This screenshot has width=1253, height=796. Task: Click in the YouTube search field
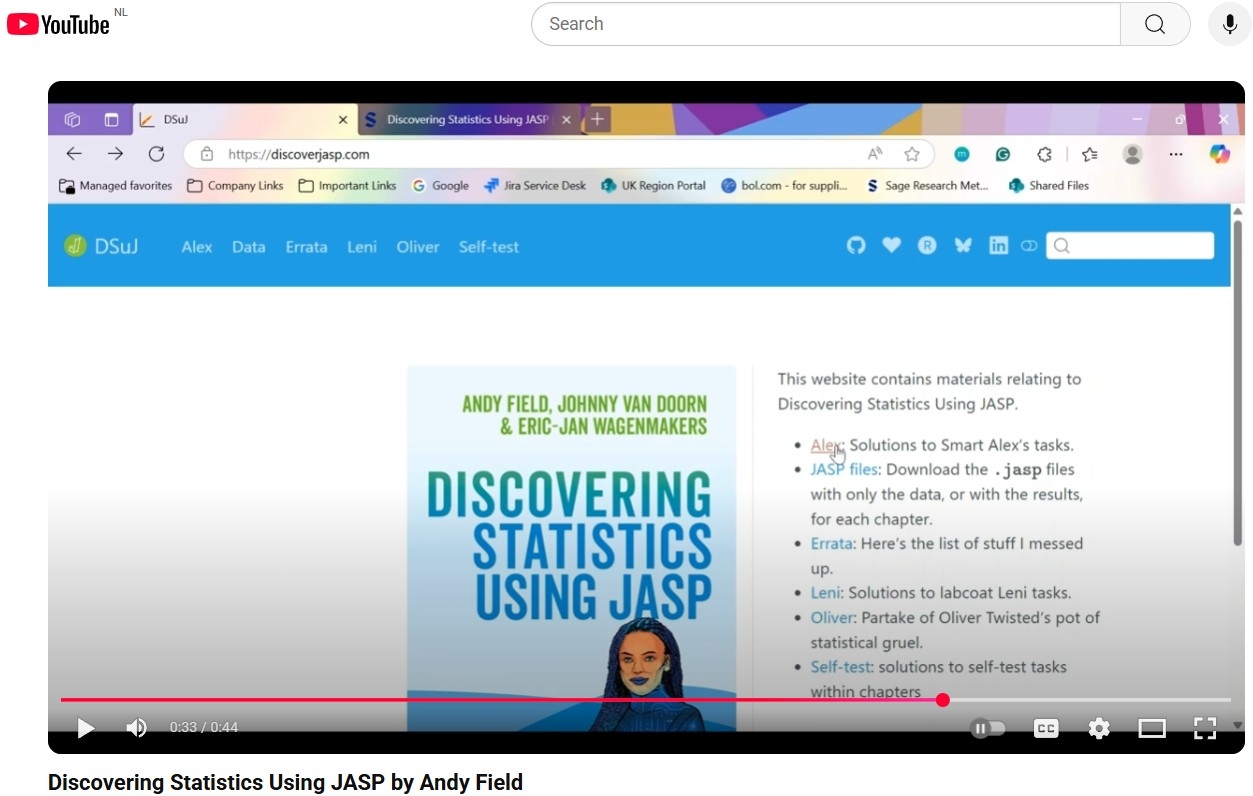click(825, 24)
